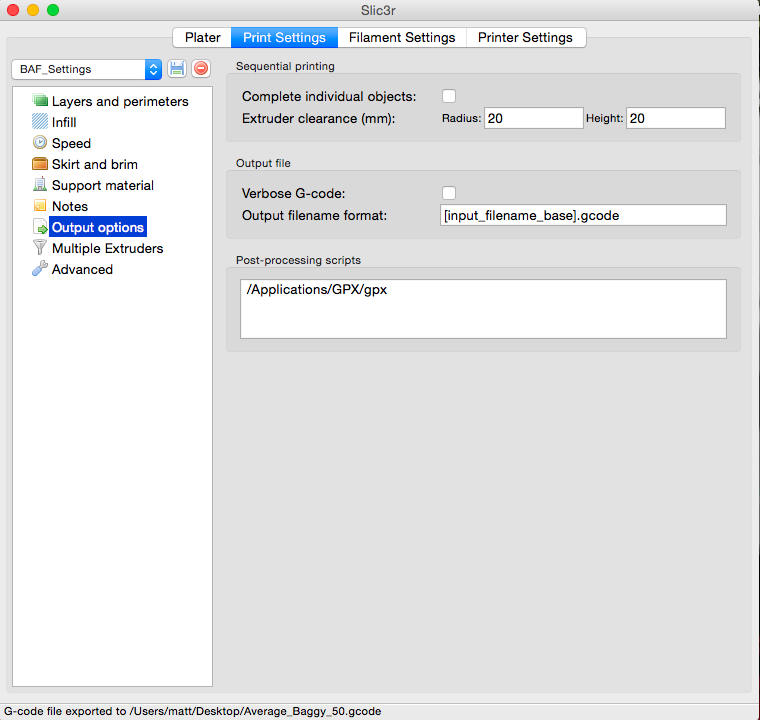Open Multiple Extruders funnel icon

[40, 248]
